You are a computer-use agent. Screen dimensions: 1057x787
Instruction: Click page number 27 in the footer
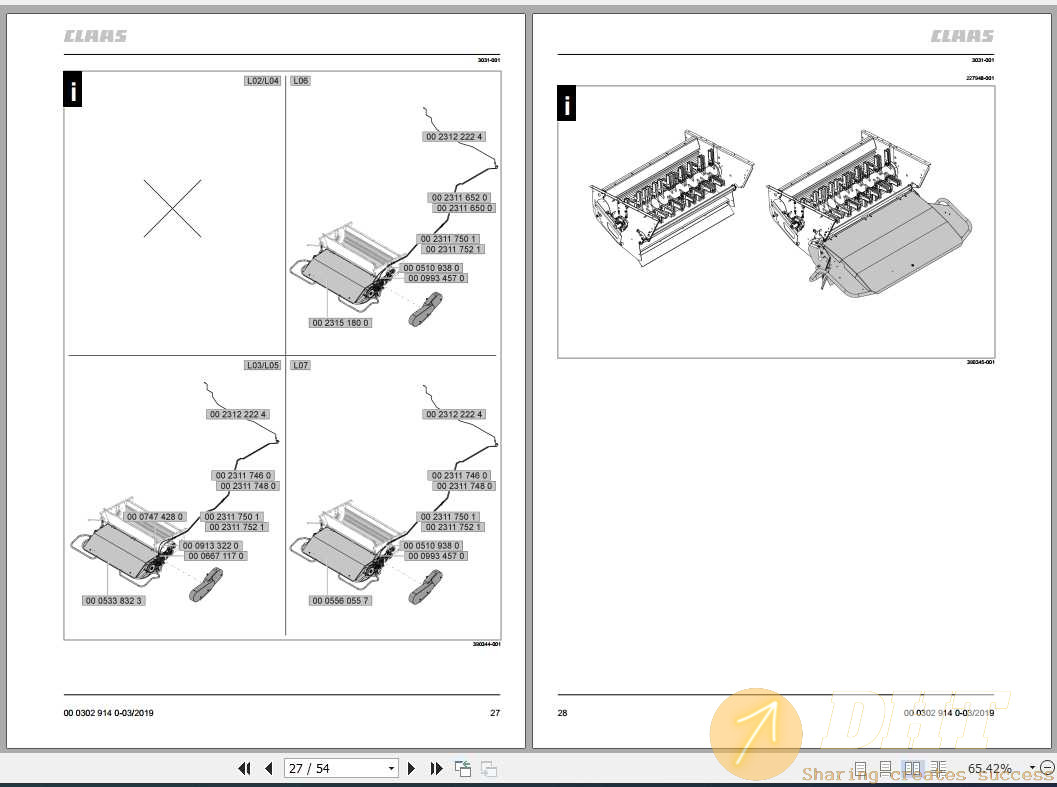pyautogui.click(x=495, y=713)
